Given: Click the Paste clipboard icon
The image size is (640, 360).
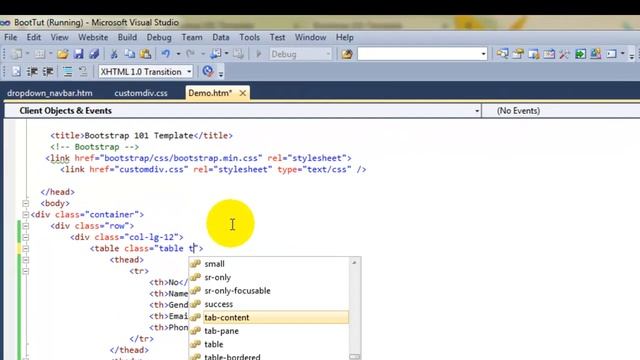Looking at the screenshot, I should coord(145,54).
